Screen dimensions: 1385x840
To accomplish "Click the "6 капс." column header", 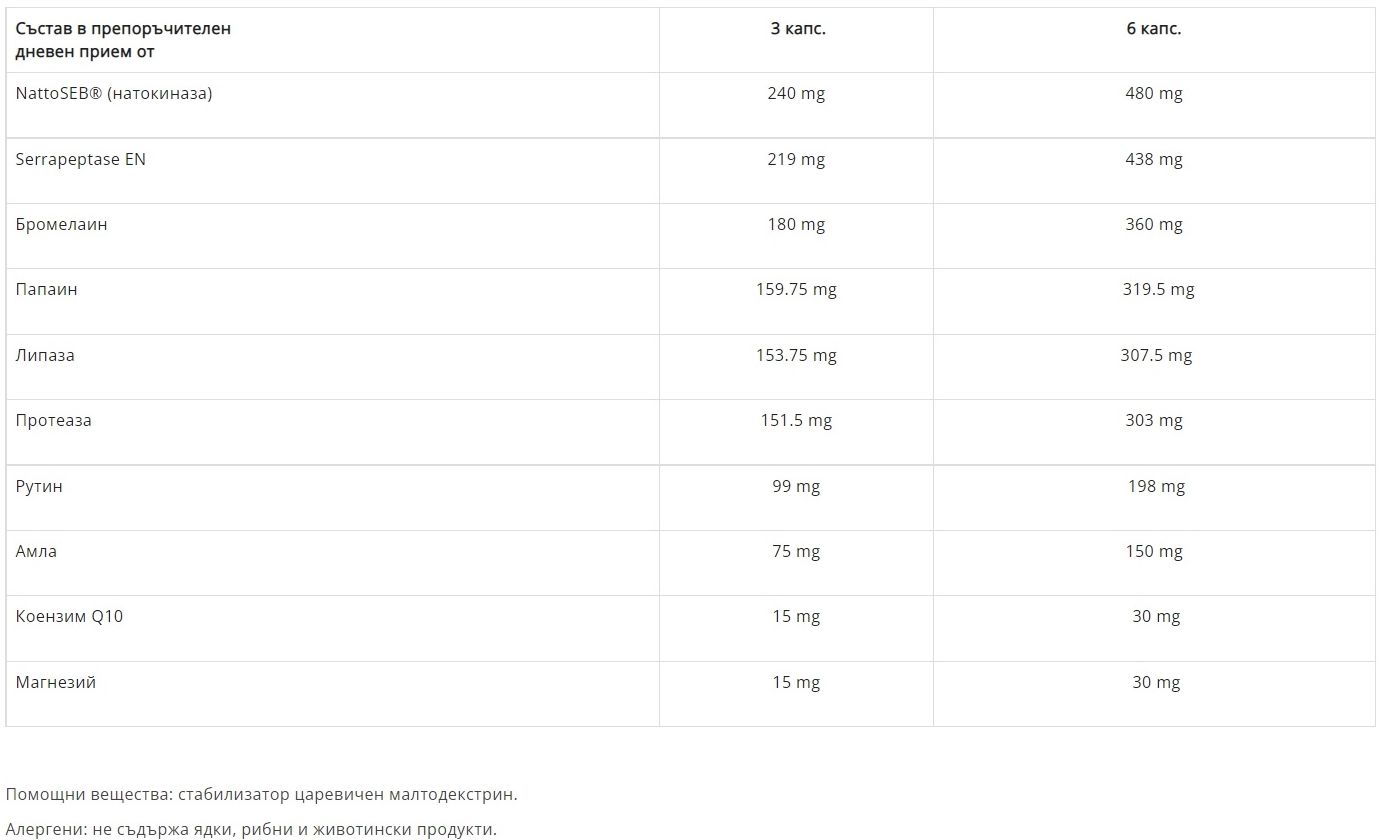I will (x=1153, y=29).
